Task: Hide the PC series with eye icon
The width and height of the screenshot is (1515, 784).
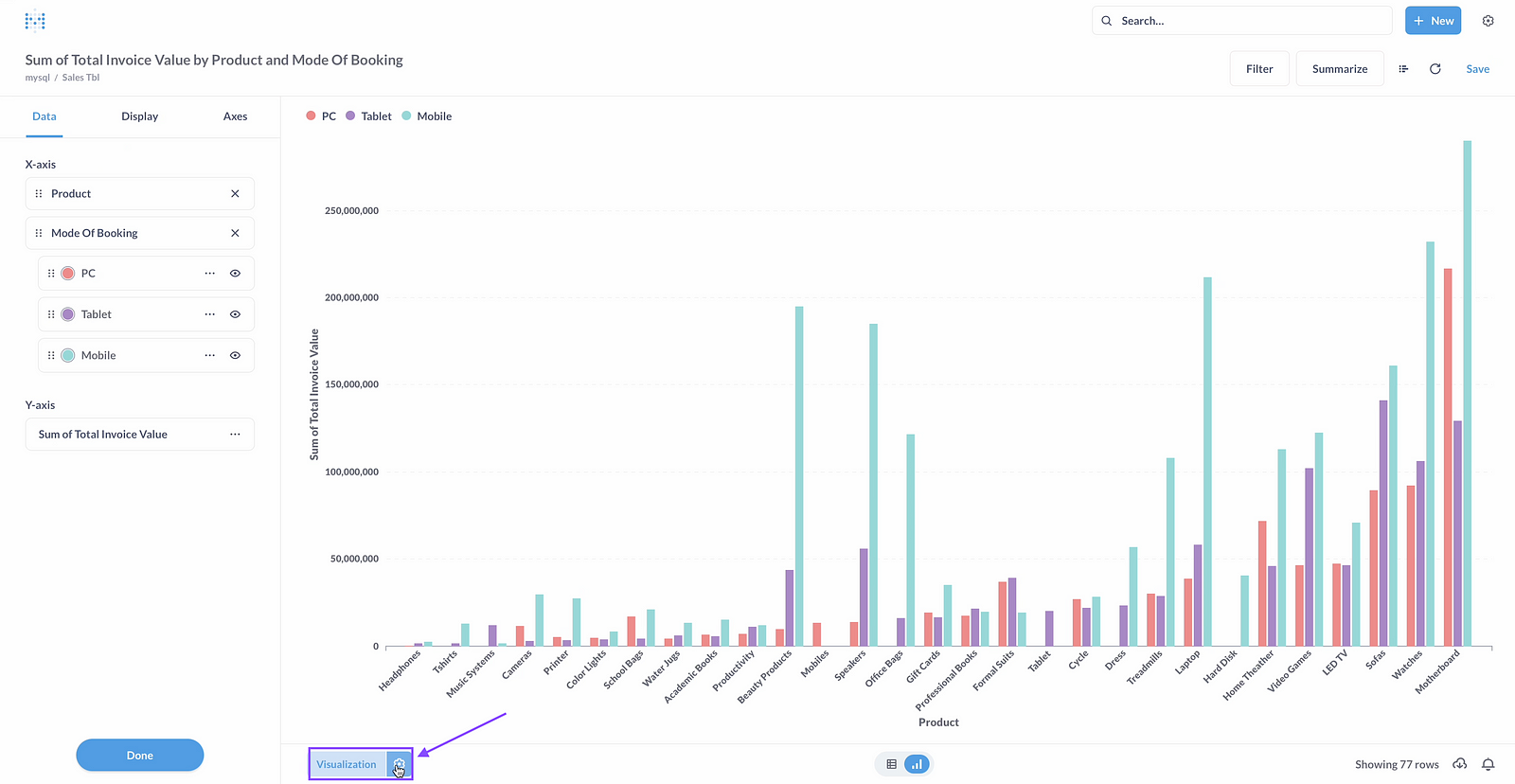Action: tap(235, 274)
